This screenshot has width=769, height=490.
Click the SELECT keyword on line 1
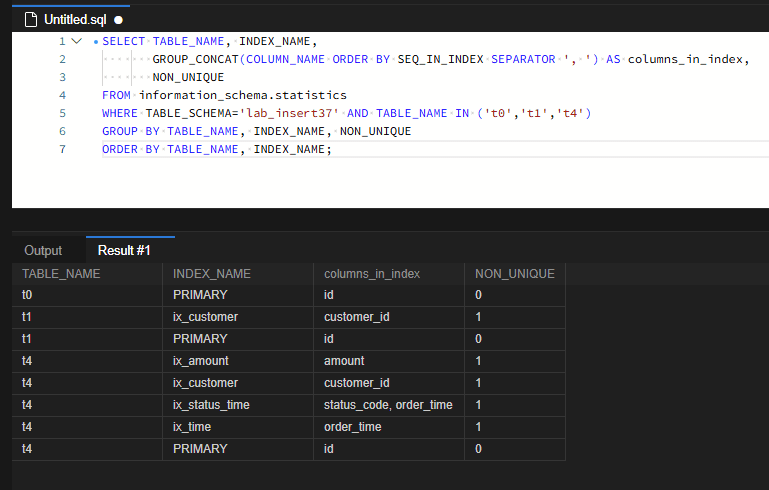tap(124, 41)
